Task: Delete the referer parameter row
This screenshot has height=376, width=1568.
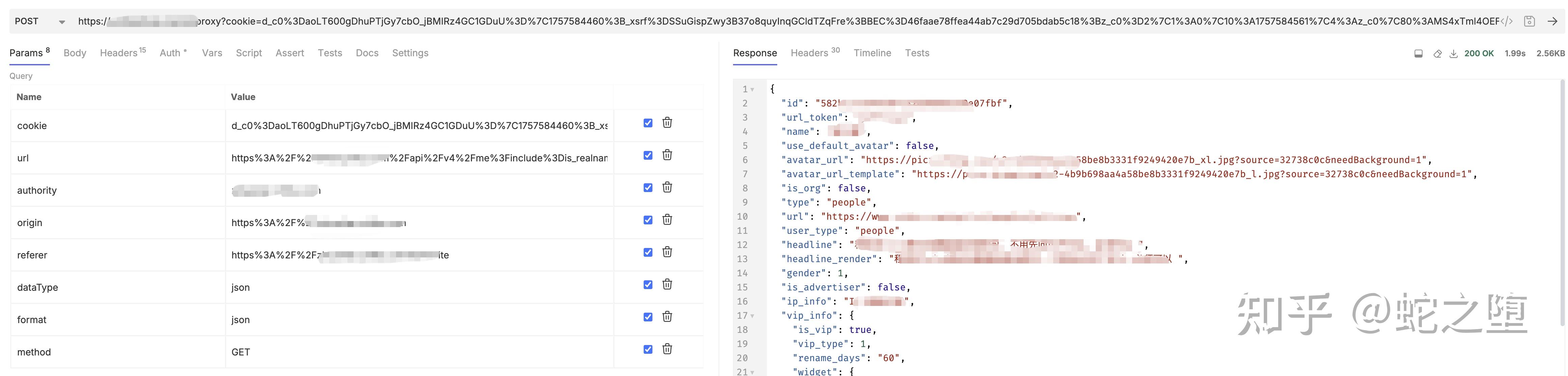Action: (x=667, y=252)
